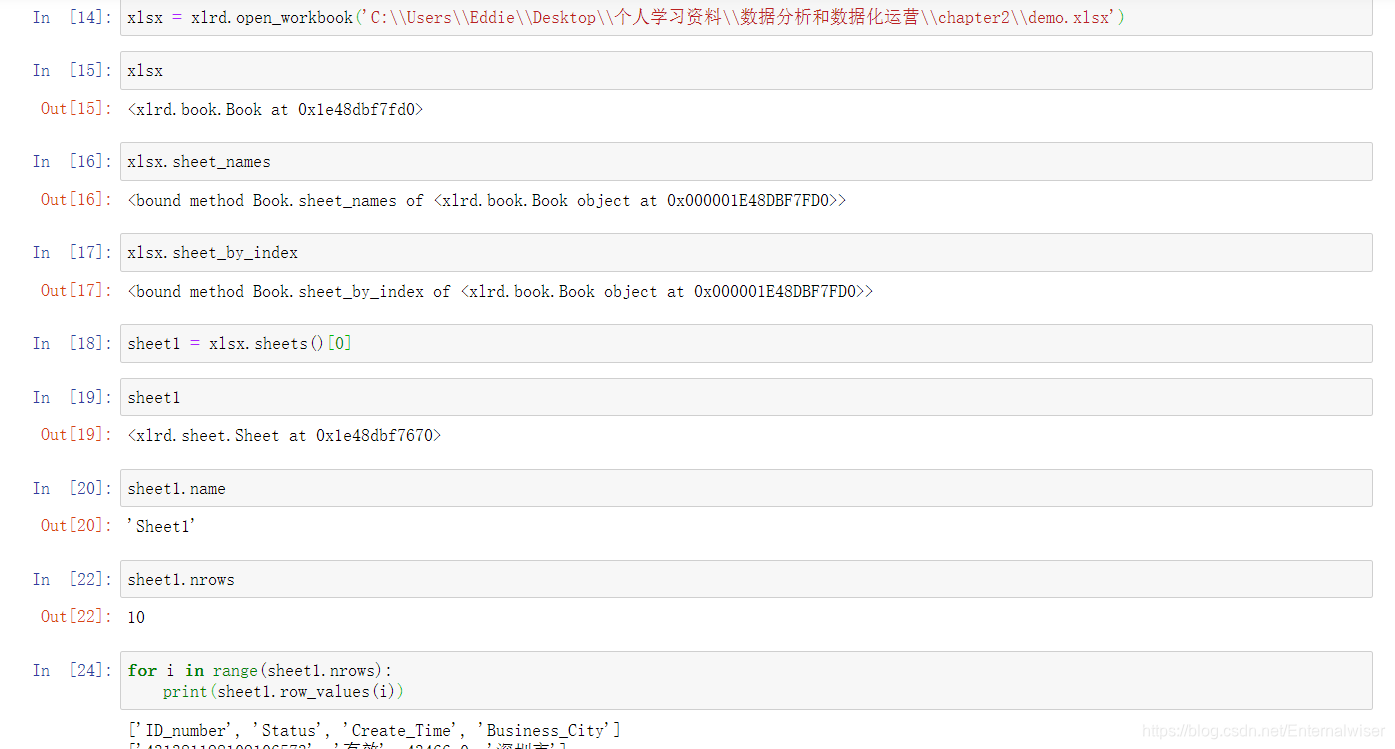Image resolution: width=1395 pixels, height=749 pixels.
Task: Click the In [16] prompt label
Action: tap(72, 161)
